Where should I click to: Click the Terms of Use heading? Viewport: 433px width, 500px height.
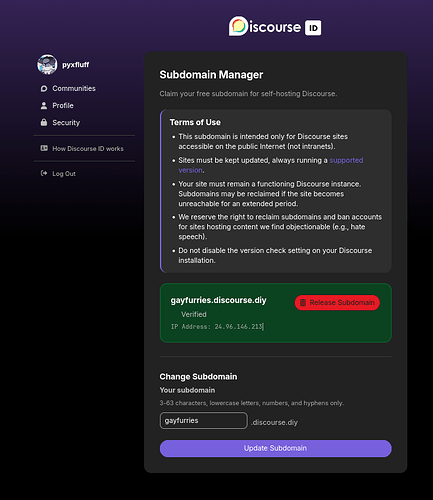(x=195, y=122)
